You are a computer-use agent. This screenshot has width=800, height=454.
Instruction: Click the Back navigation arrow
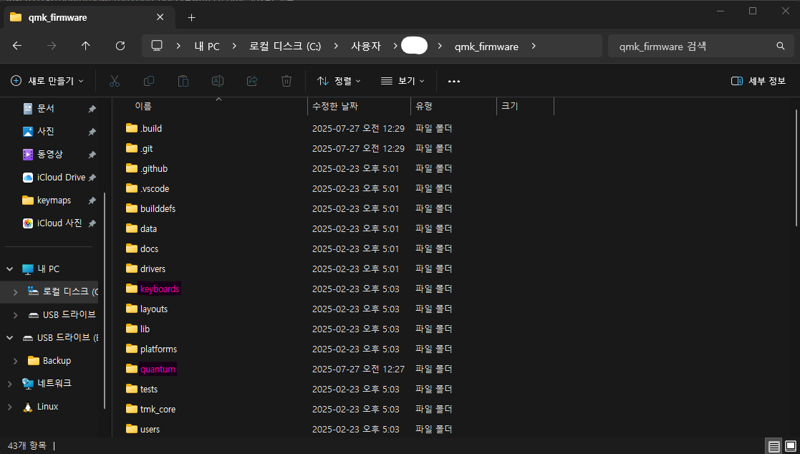coord(17,46)
